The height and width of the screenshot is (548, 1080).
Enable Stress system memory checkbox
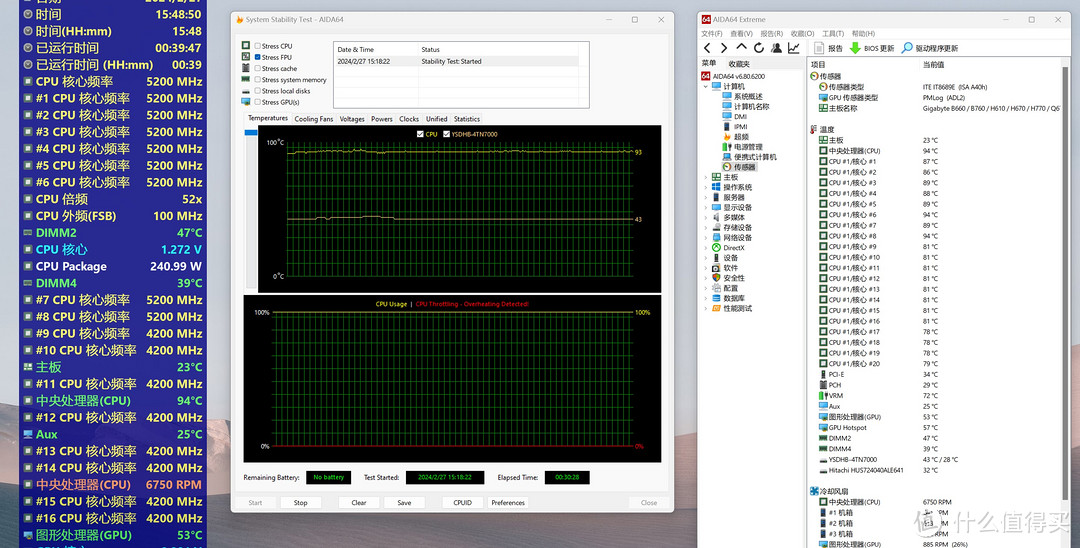point(258,80)
